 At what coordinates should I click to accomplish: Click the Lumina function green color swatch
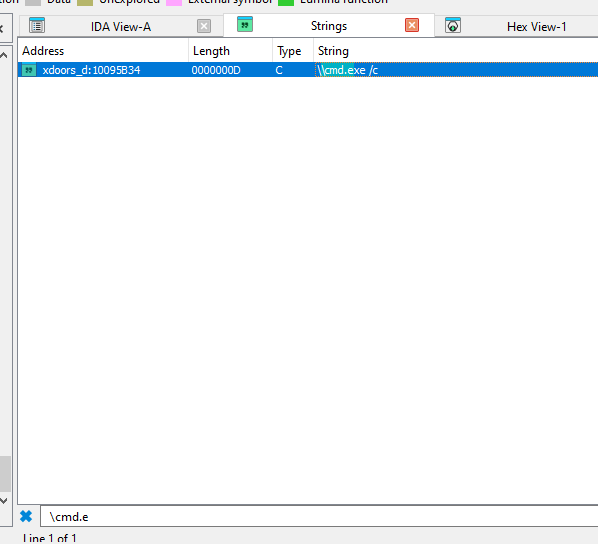coord(286,2)
